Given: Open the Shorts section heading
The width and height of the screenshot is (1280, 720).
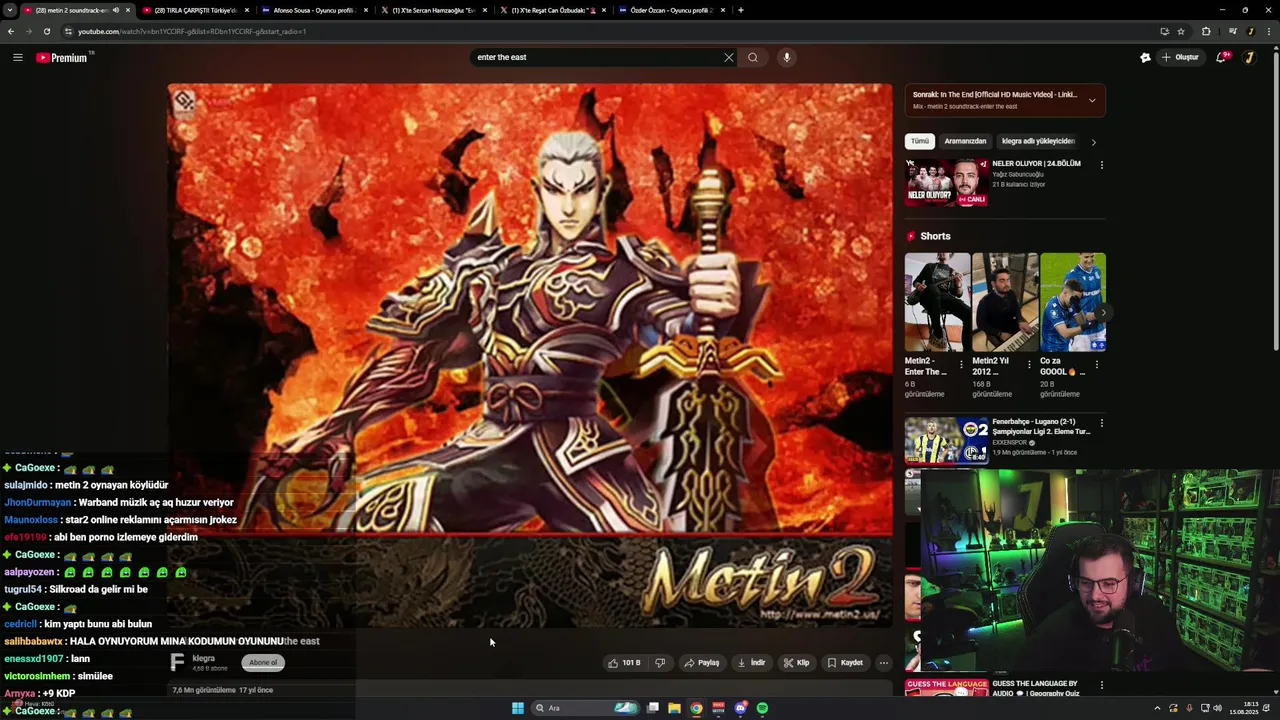Looking at the screenshot, I should coord(935,236).
